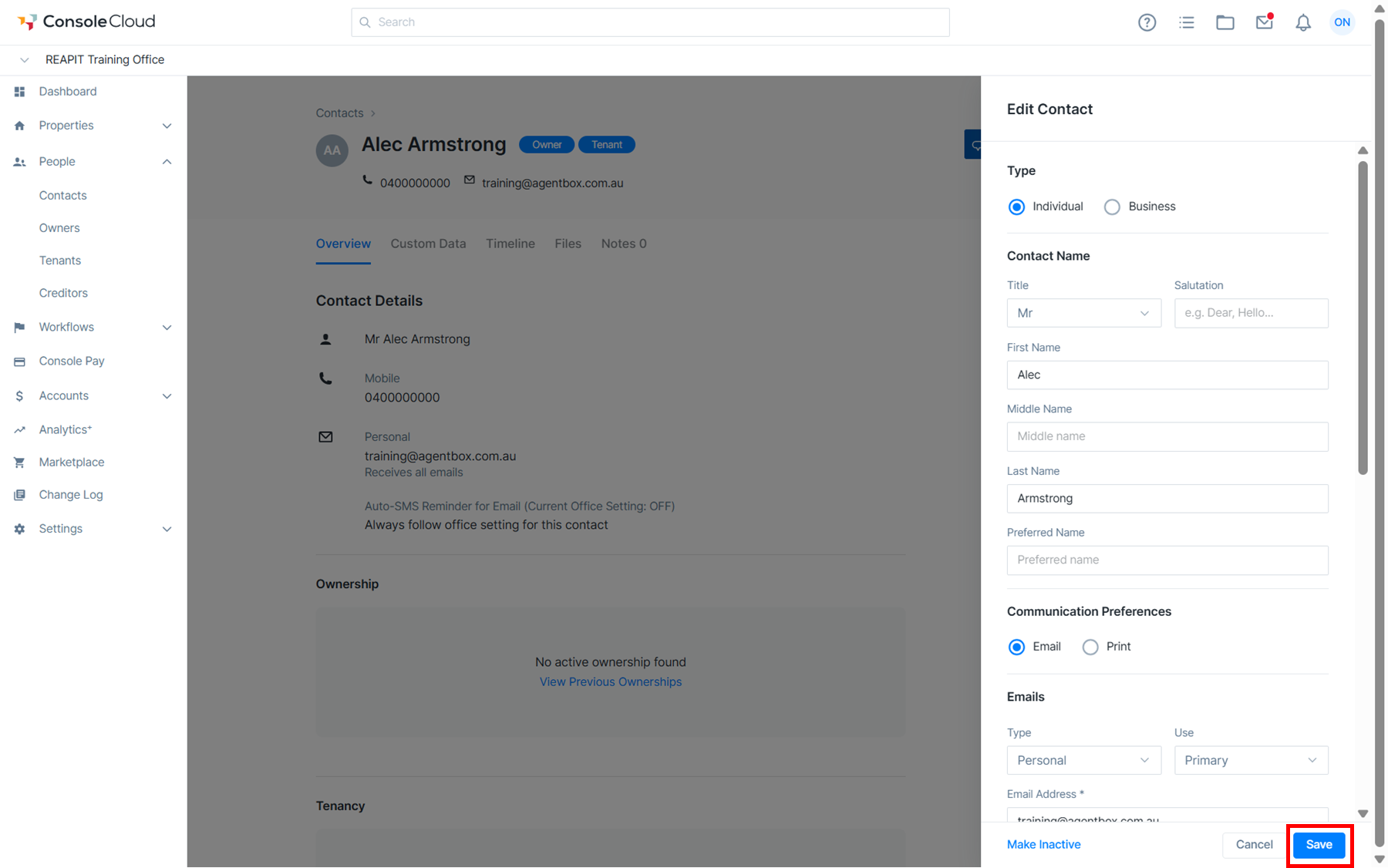Screen dimensions: 1388x868
Task: Open the mail inbox icon with red dot
Action: tap(1265, 22)
